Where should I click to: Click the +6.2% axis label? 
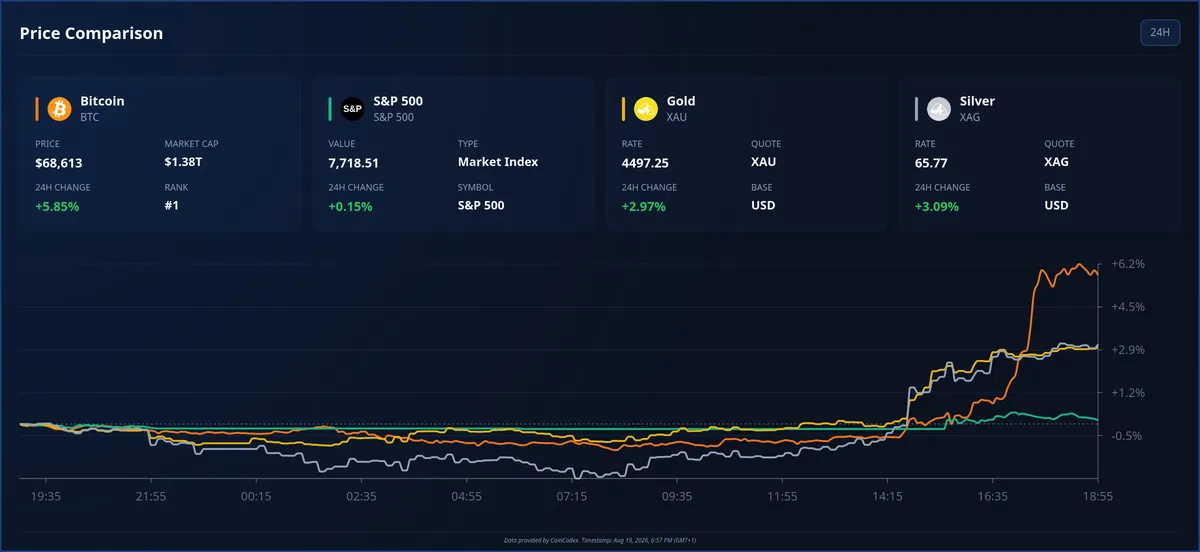tap(1127, 264)
